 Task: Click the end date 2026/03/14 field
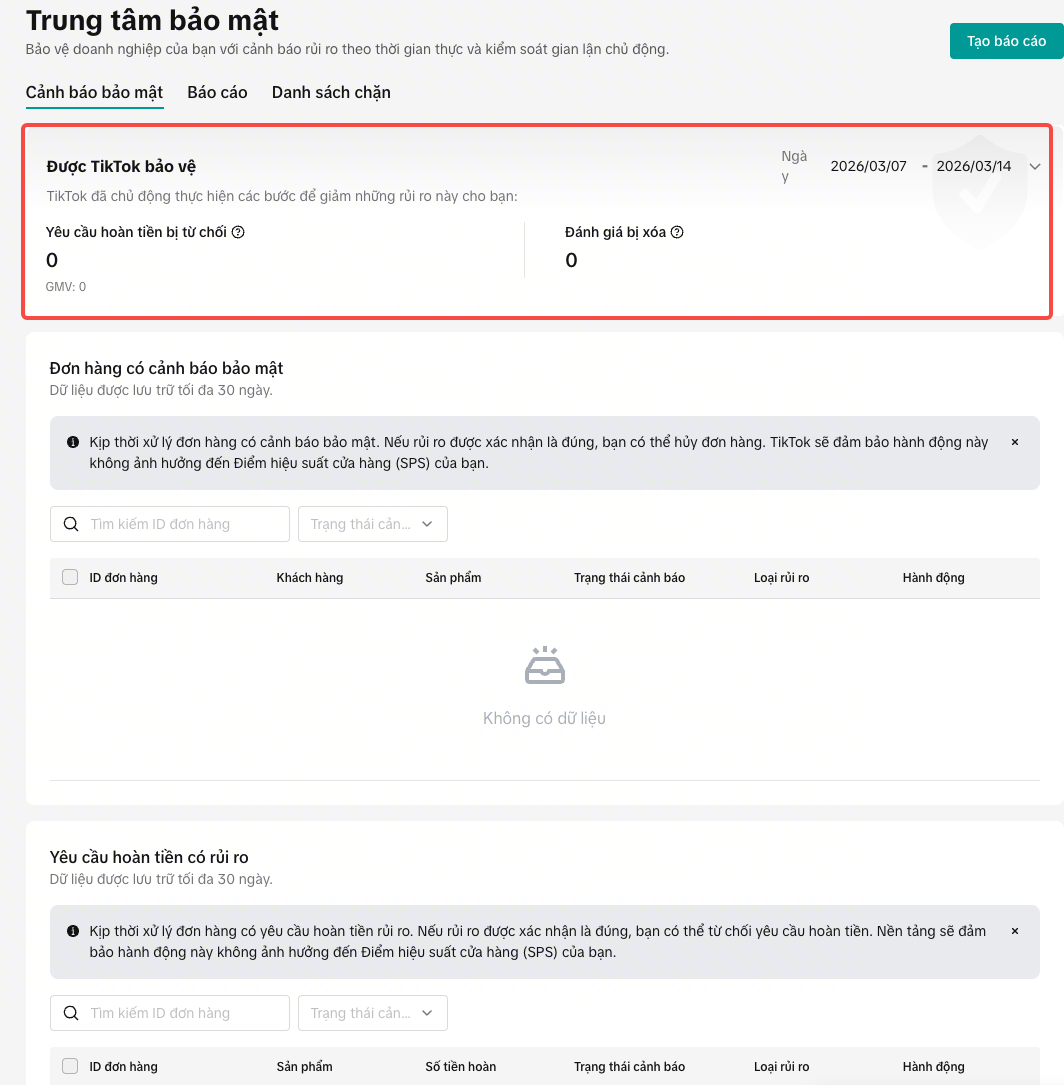pyautogui.click(x=974, y=166)
